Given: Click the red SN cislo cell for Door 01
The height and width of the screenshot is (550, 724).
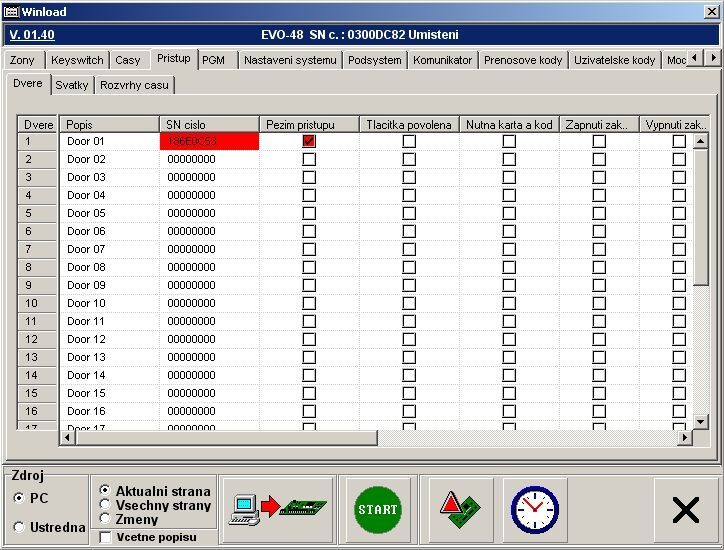Looking at the screenshot, I should click(x=209, y=142).
